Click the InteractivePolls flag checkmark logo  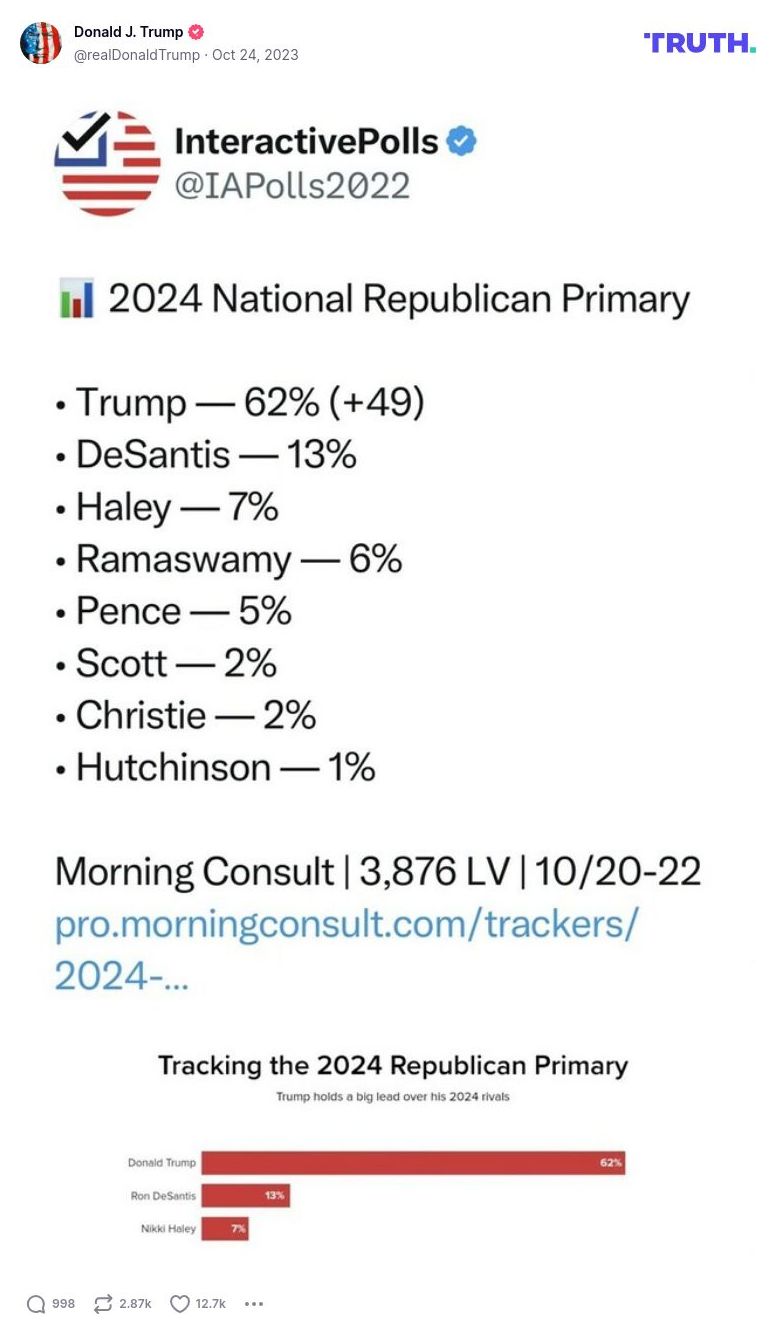click(x=107, y=163)
